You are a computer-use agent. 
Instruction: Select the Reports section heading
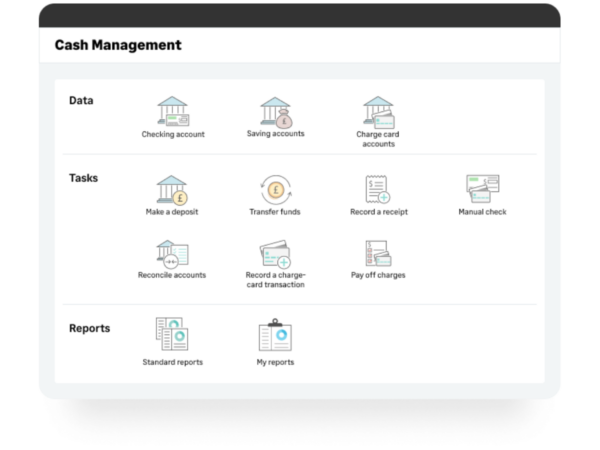coord(90,329)
